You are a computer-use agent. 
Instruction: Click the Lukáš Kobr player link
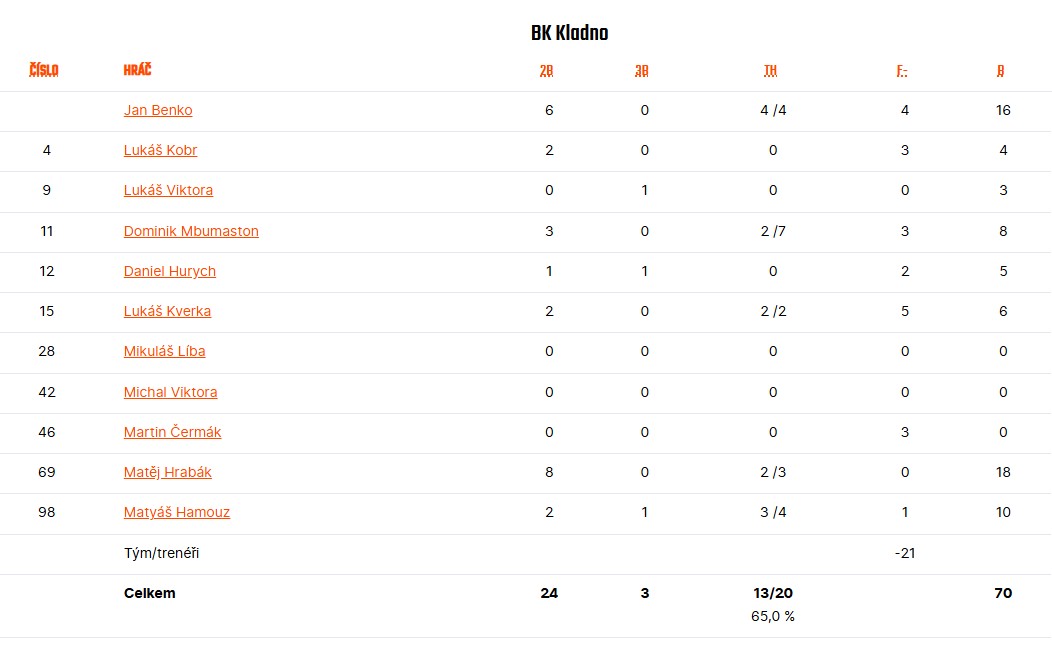[x=160, y=150]
